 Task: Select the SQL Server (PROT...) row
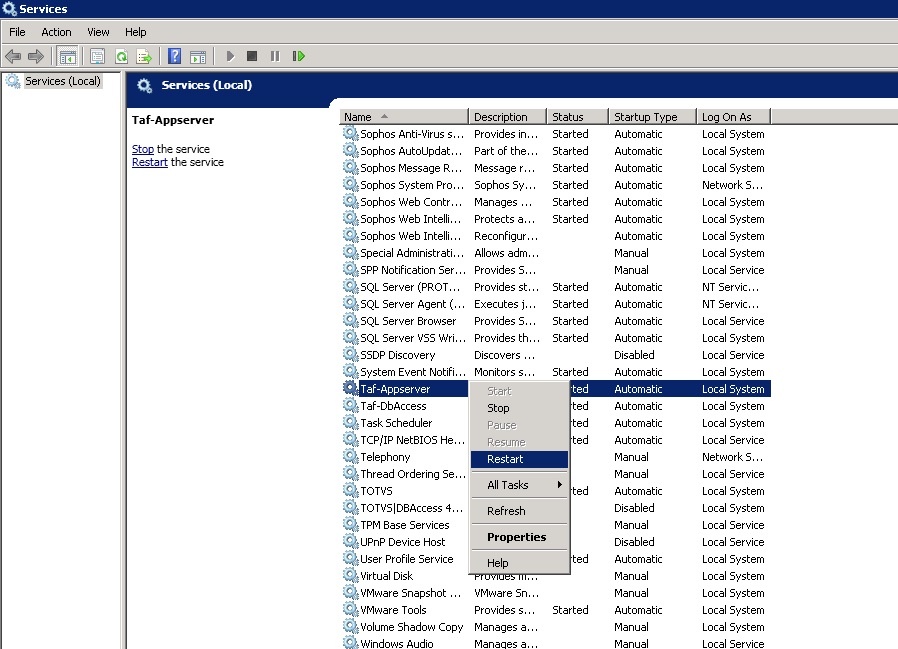(x=556, y=287)
